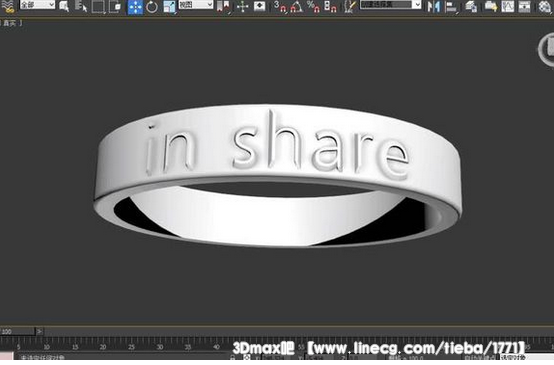The image size is (554, 365).
Task: Click the Use Pivot Point Center icon
Action: click(x=223, y=6)
